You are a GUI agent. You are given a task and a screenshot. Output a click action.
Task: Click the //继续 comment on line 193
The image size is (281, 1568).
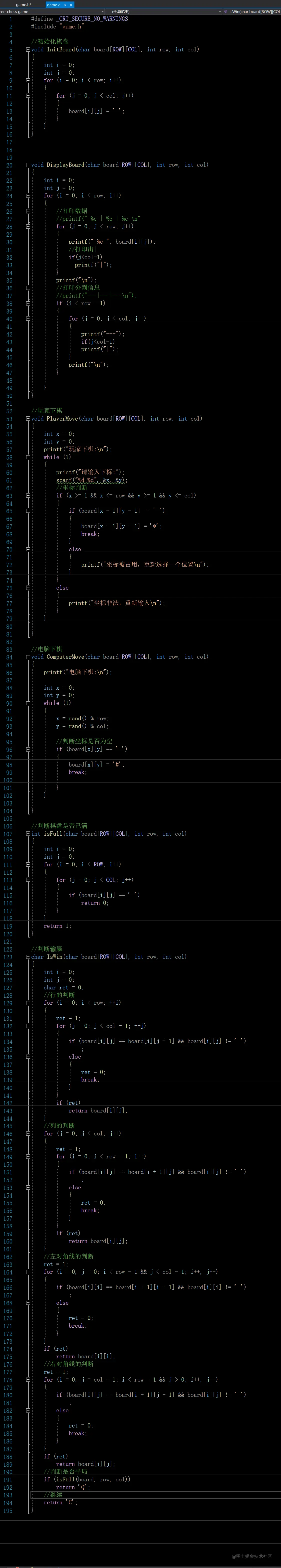(53, 1494)
